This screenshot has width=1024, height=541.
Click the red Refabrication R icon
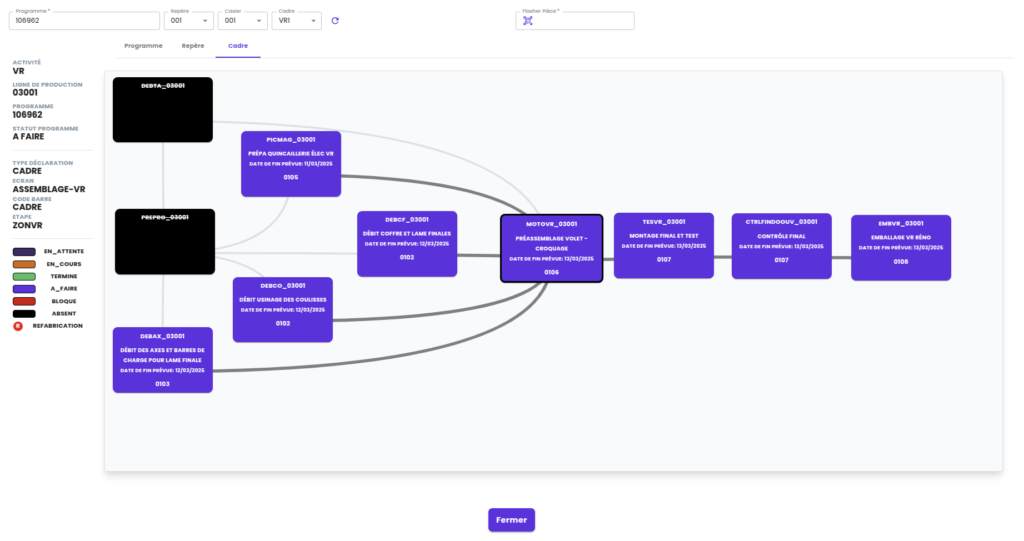tap(17, 326)
